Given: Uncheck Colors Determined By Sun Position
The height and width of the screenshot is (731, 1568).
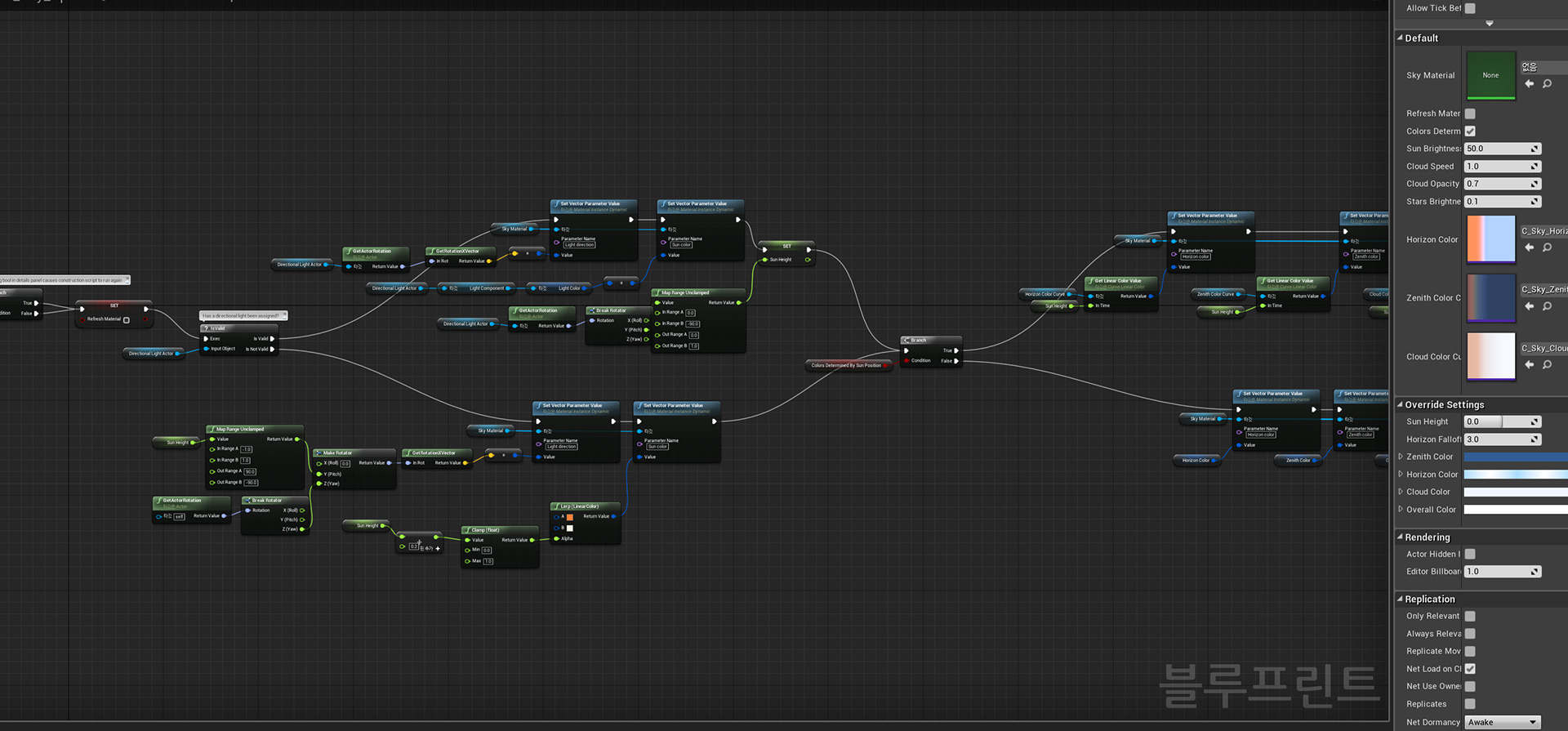Looking at the screenshot, I should [1470, 131].
